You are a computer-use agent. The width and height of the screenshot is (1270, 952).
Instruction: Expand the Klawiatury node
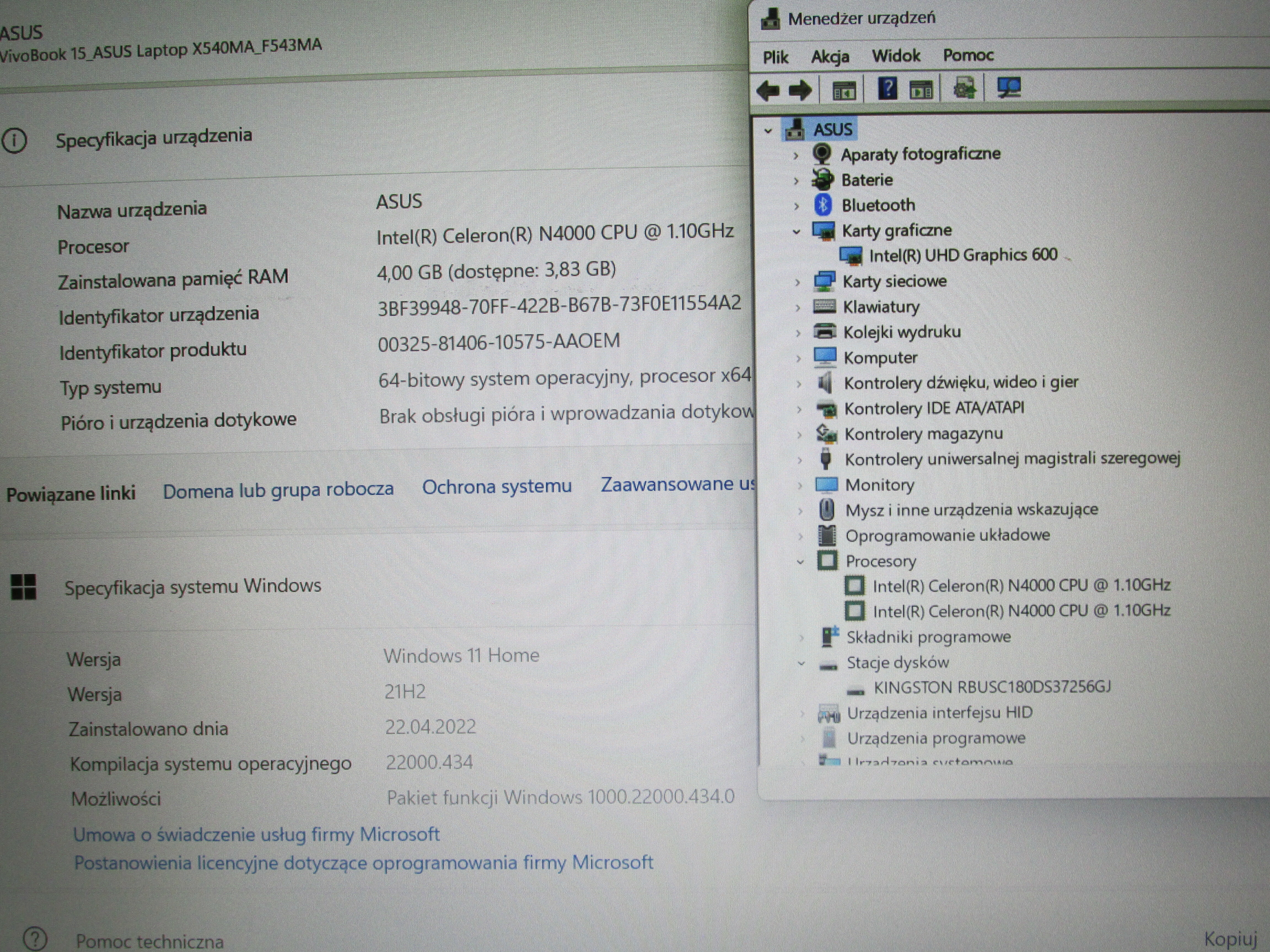798,308
